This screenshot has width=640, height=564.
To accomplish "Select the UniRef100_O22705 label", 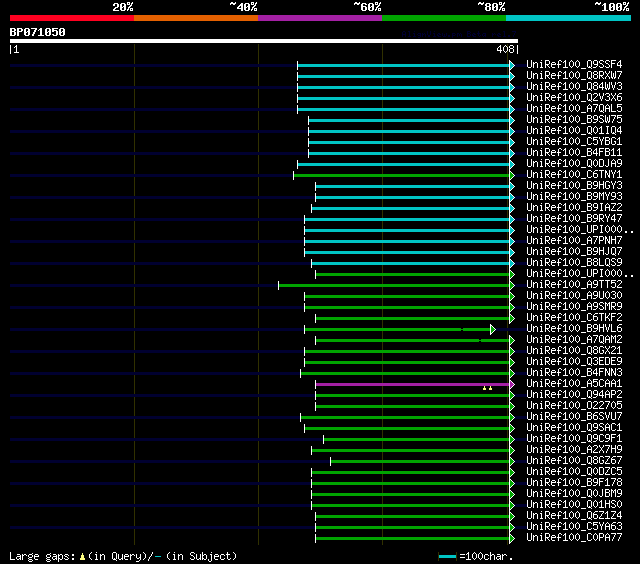I will [x=574, y=406].
